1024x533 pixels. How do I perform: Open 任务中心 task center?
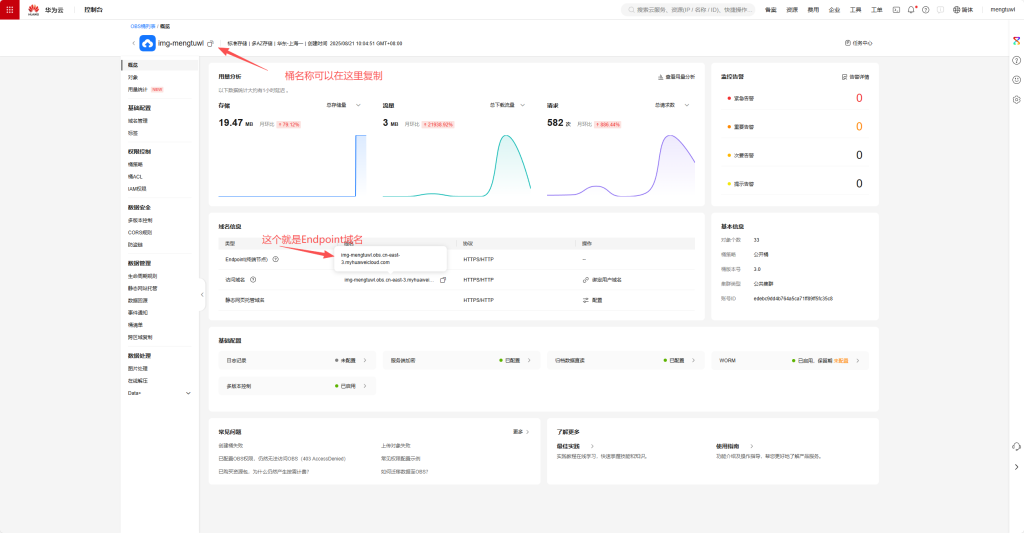tap(858, 43)
